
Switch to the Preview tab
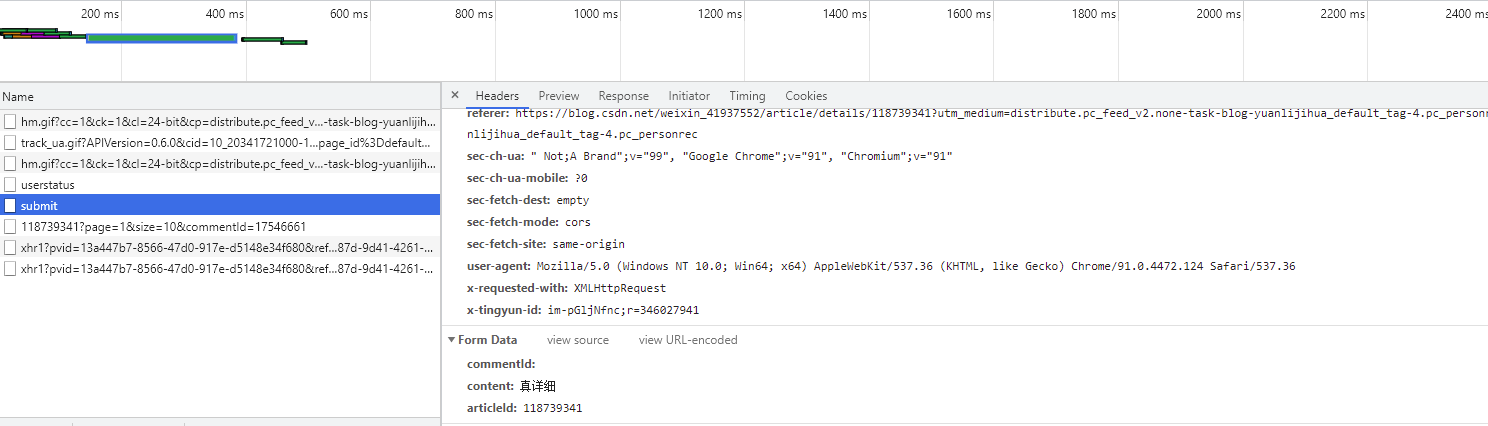[558, 96]
